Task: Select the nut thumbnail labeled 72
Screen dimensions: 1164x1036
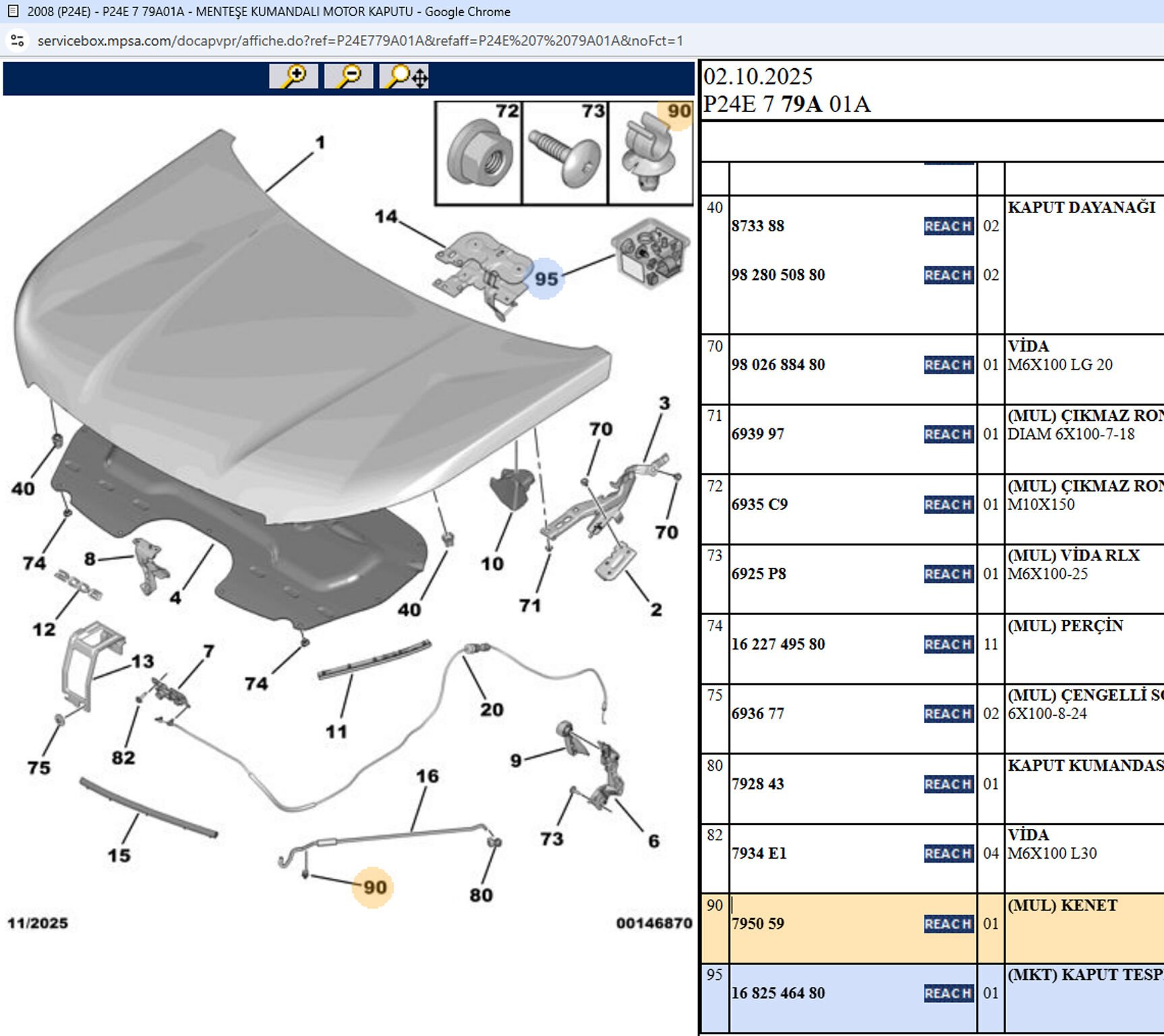Action: click(479, 154)
